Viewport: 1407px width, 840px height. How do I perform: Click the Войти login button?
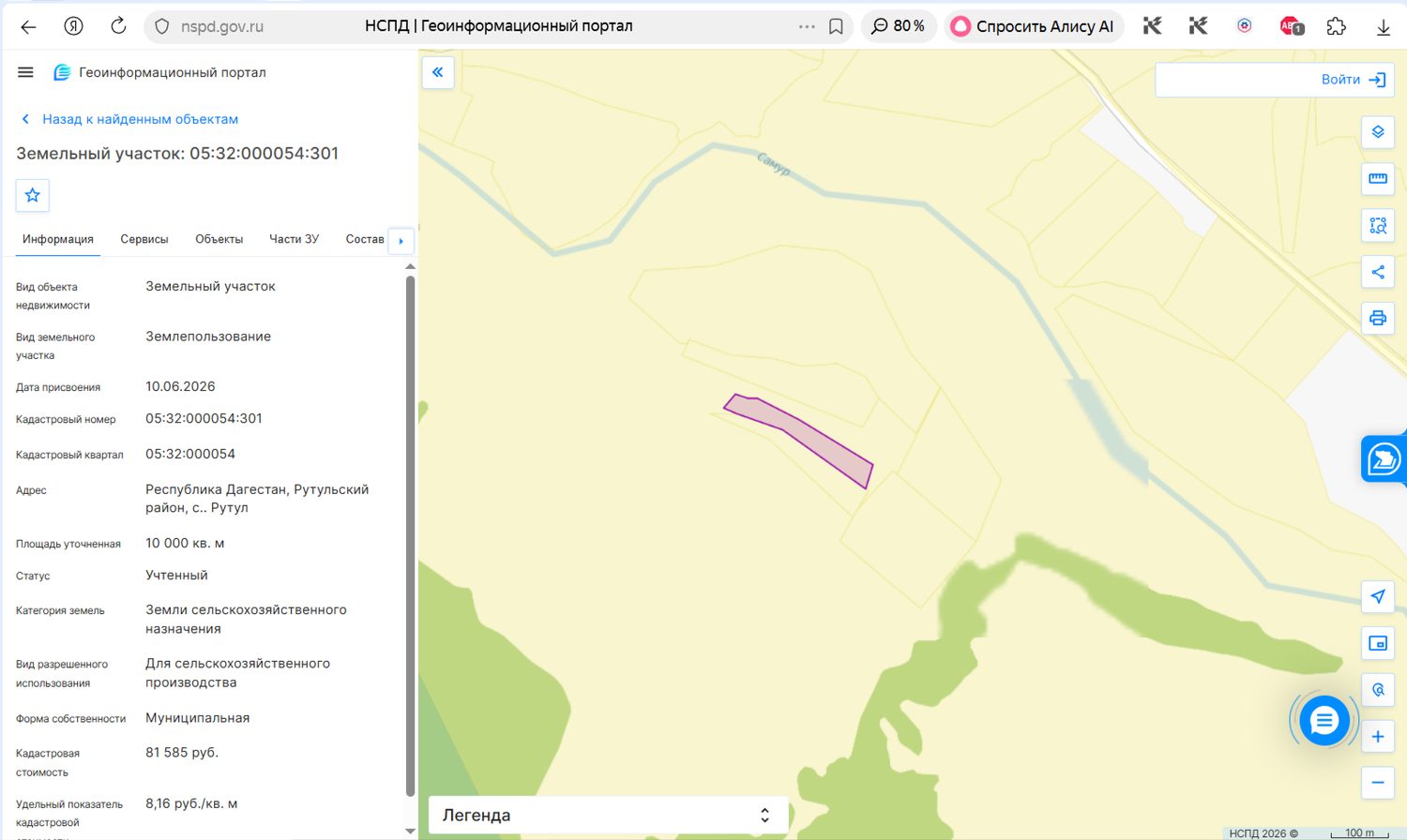click(x=1354, y=80)
